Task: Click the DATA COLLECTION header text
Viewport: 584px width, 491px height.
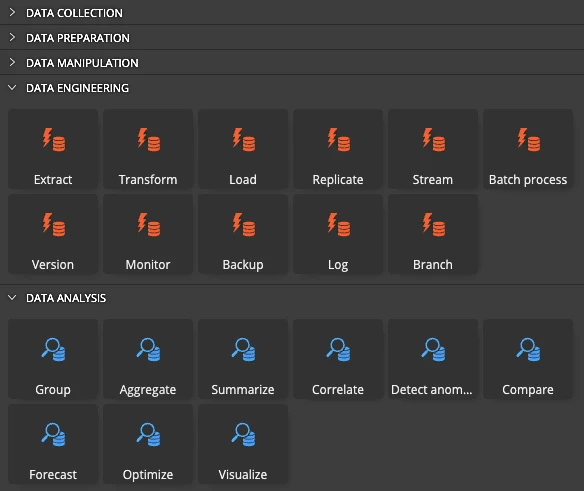Action: (x=74, y=13)
